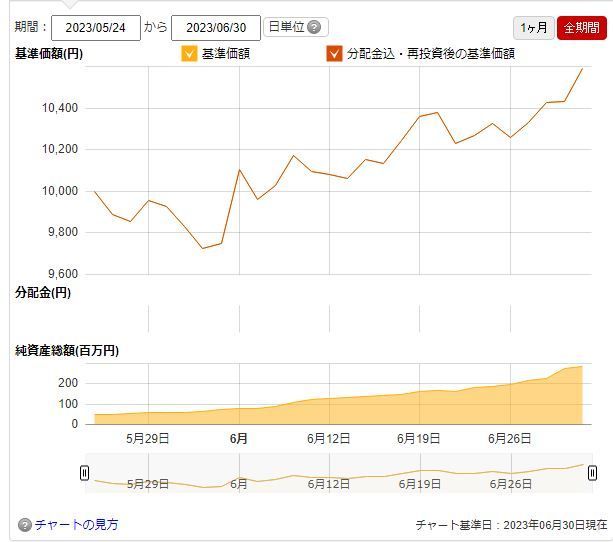Focus the start date field 2023/05/24
The image size is (613, 542).
pyautogui.click(x=95, y=28)
